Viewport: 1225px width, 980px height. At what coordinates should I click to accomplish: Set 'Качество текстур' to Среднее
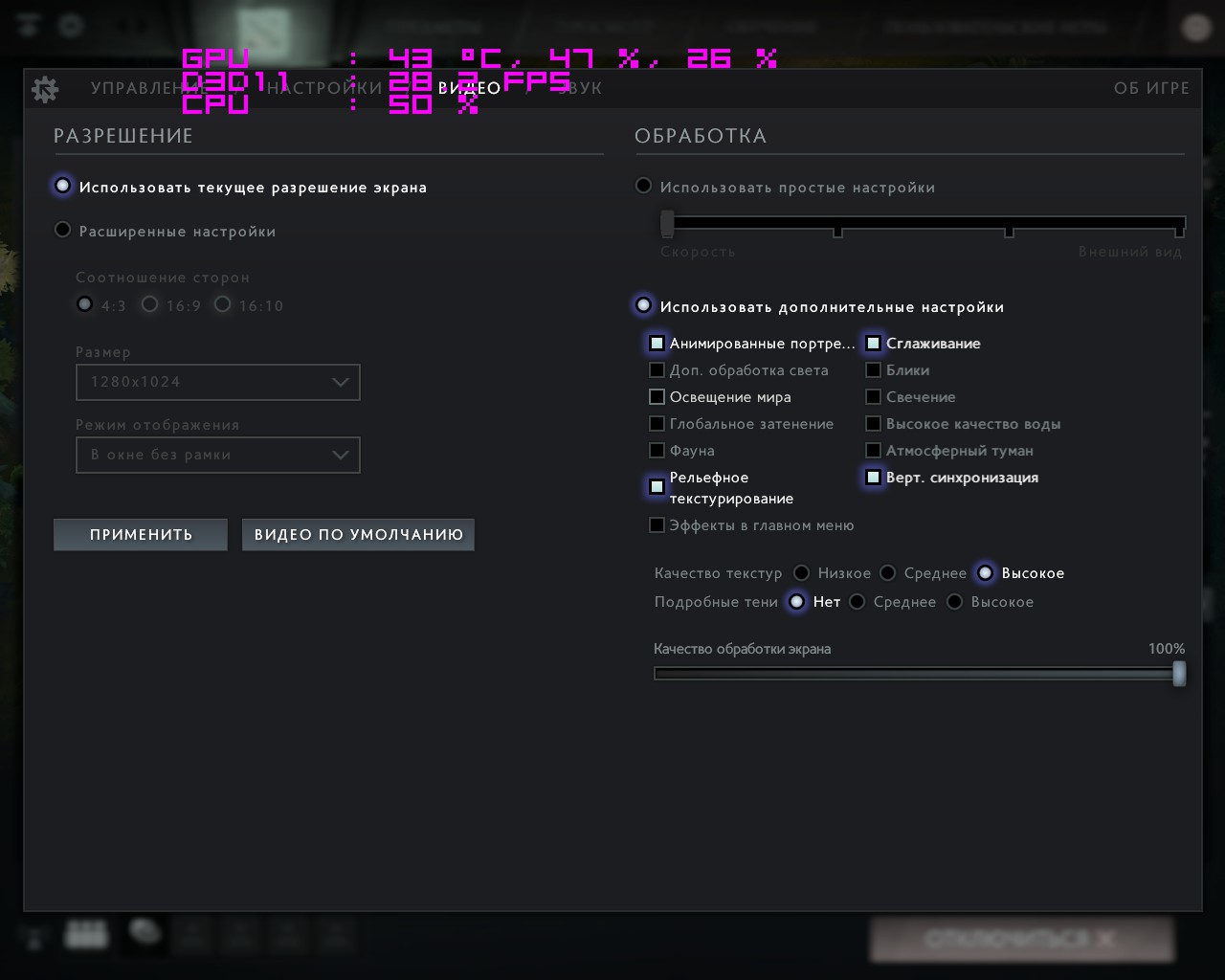[888, 572]
